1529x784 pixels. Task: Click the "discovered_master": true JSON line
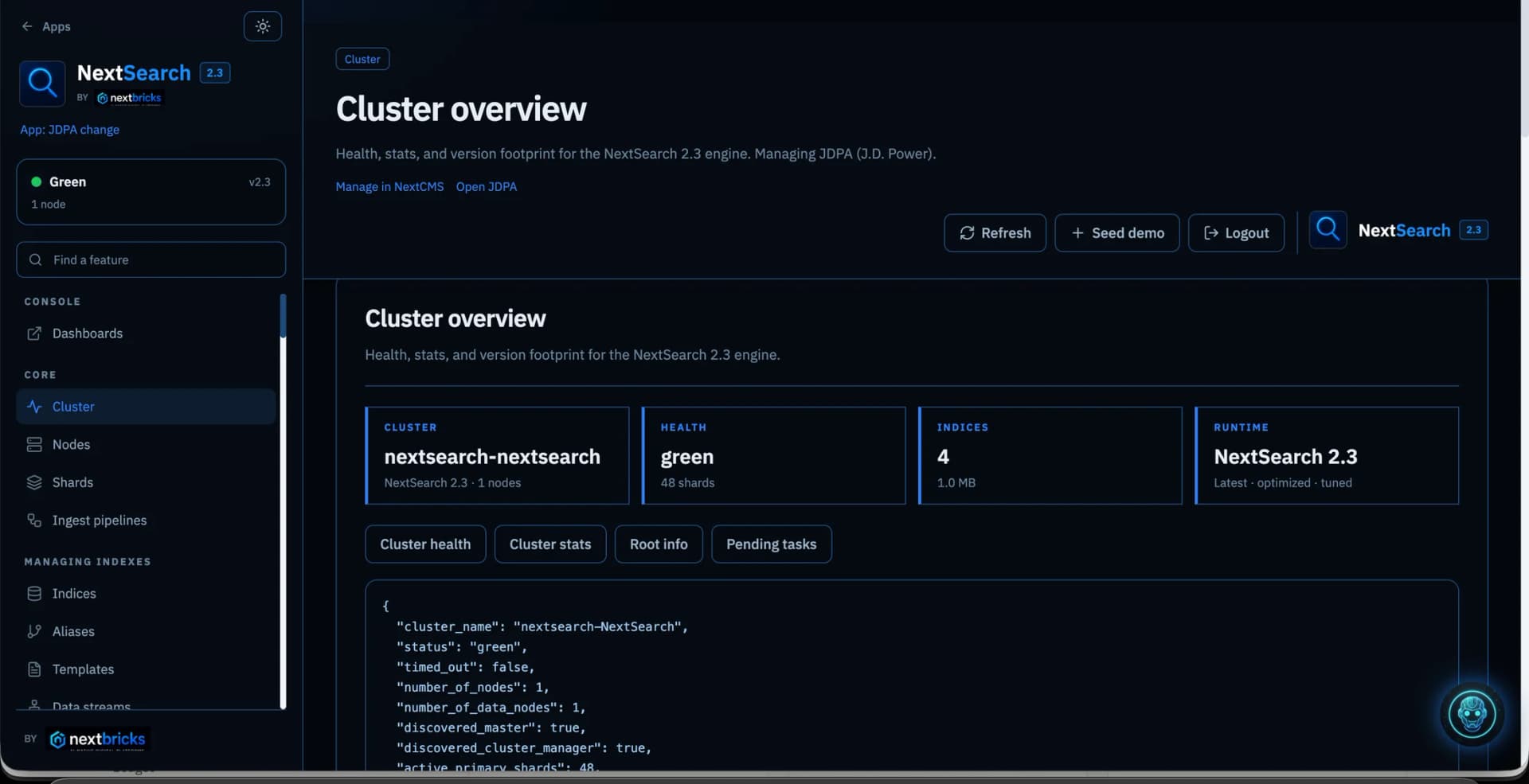coord(491,728)
